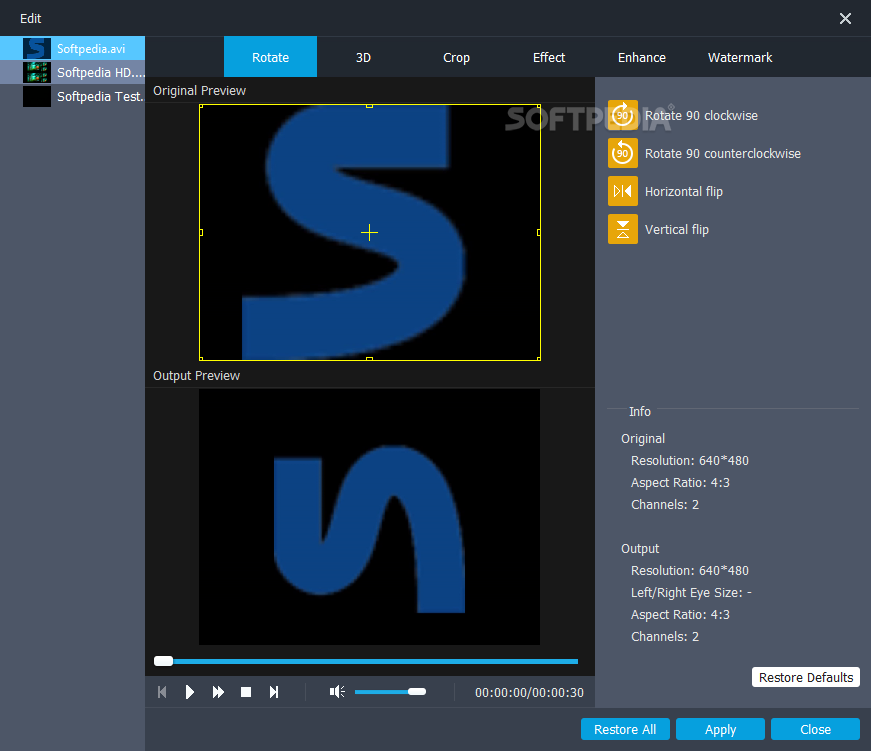Open the Effect tab

(549, 57)
